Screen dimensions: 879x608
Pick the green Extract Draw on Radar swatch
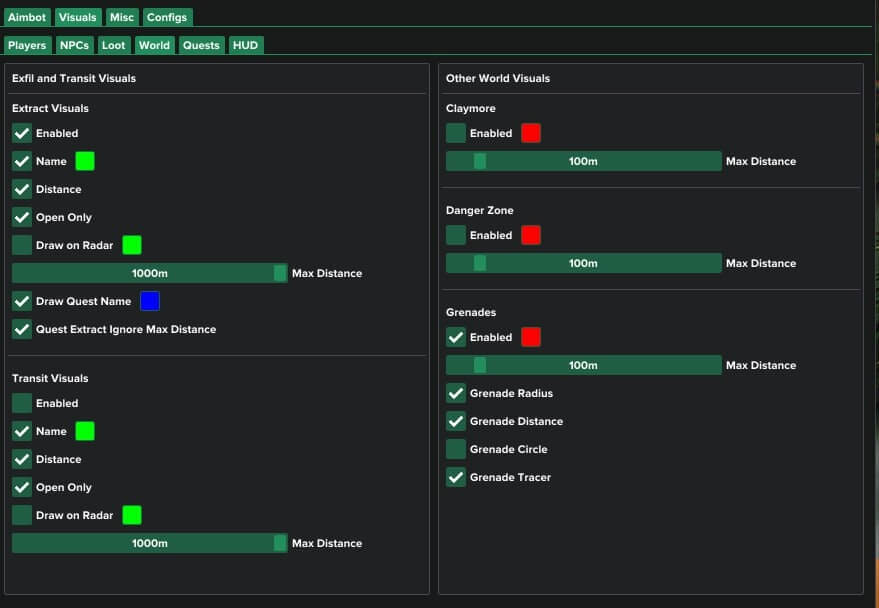132,245
